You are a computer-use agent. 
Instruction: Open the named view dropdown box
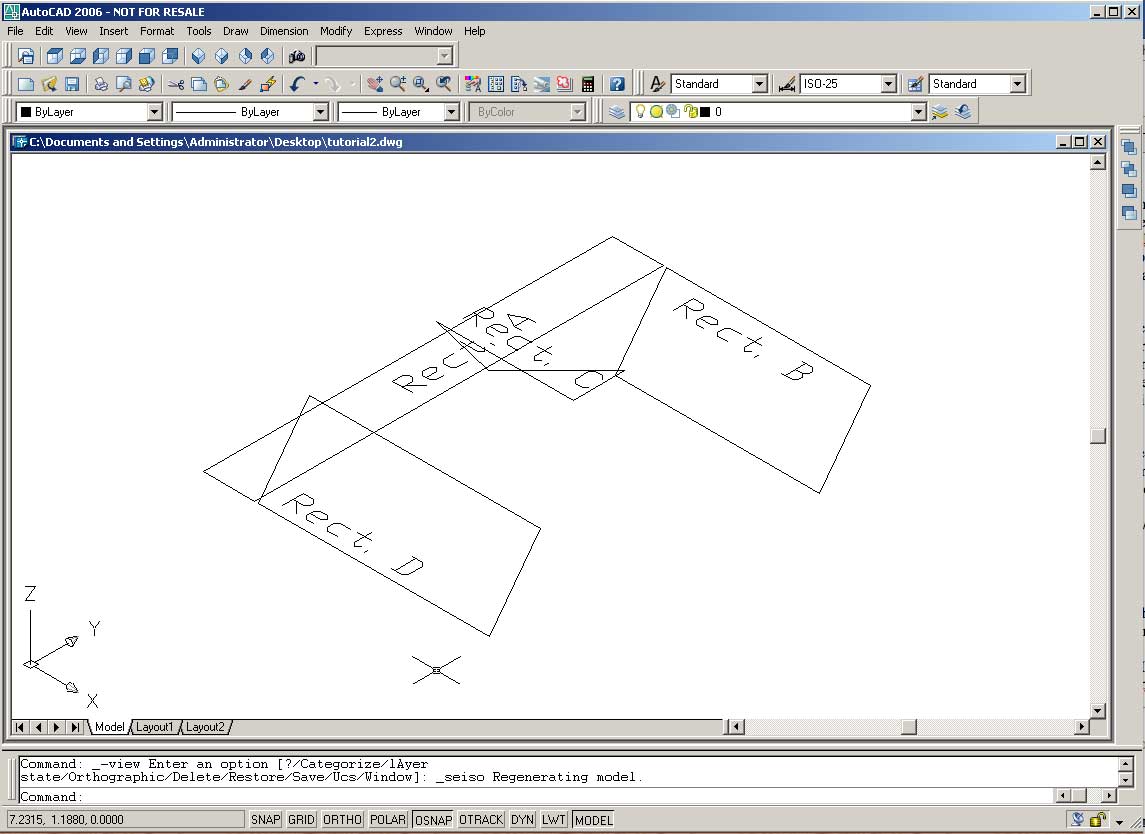[384, 56]
